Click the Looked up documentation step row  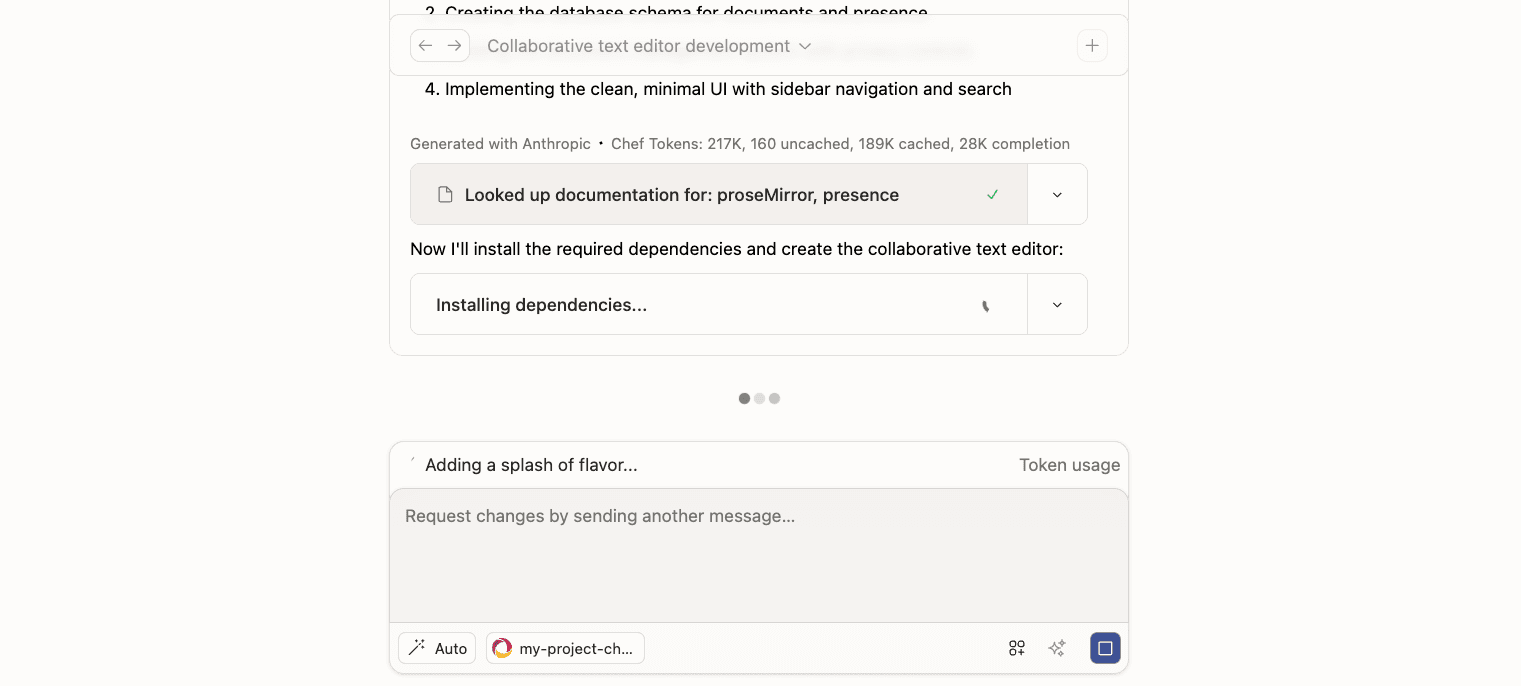(700, 195)
